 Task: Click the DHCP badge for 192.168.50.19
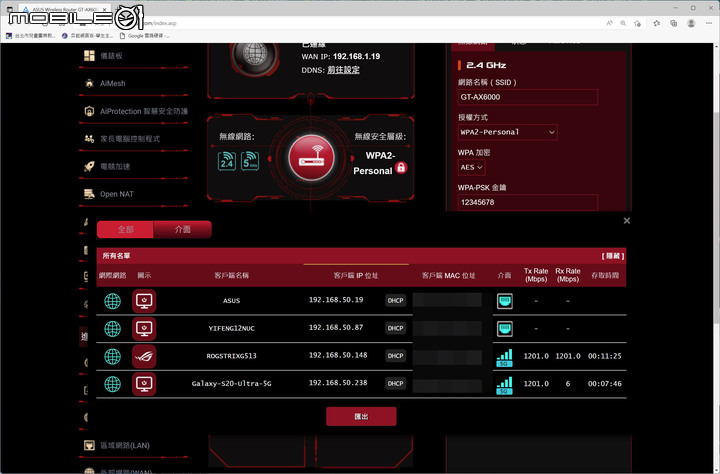(395, 300)
